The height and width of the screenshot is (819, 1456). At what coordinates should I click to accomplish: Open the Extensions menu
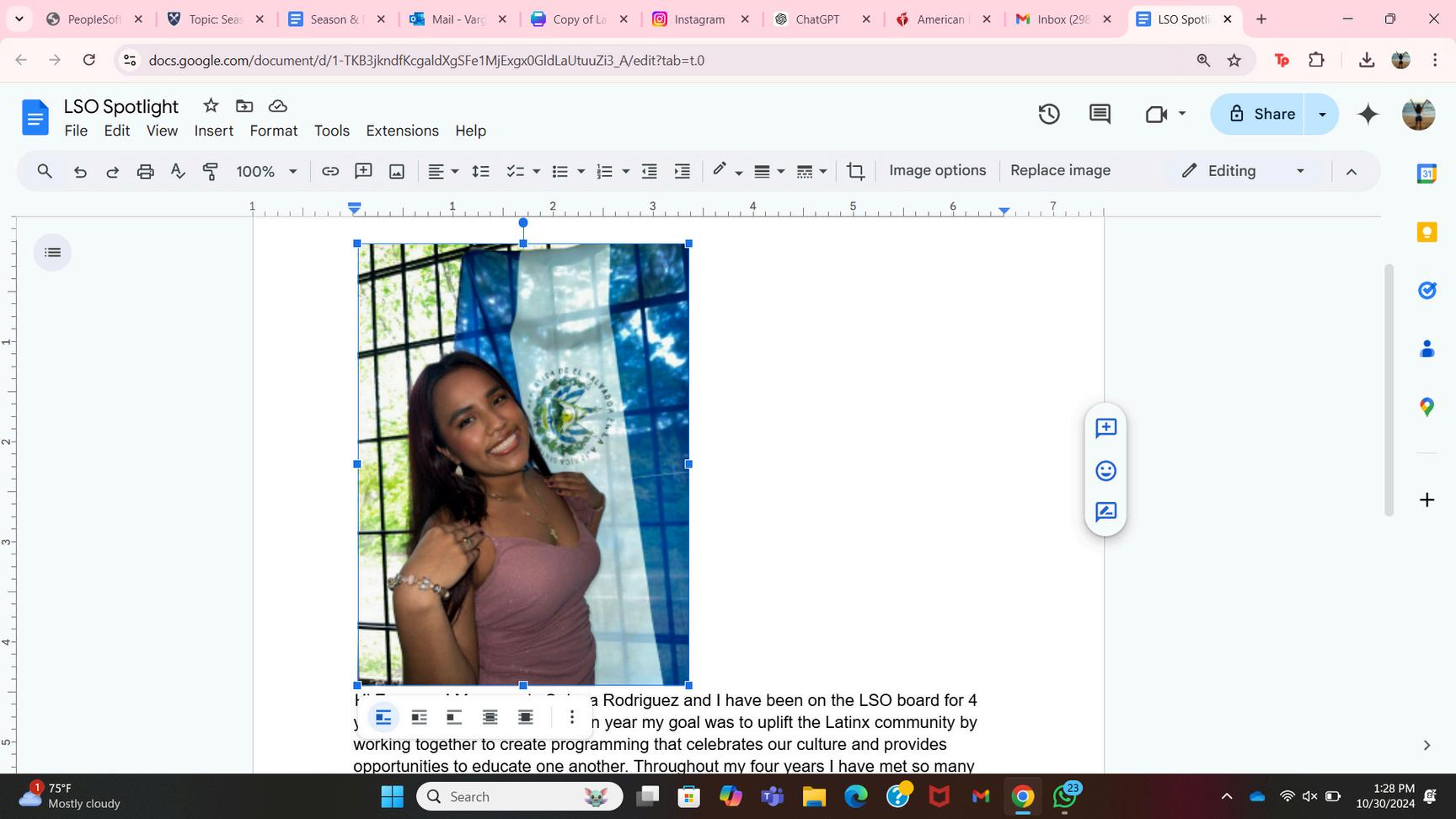403,131
